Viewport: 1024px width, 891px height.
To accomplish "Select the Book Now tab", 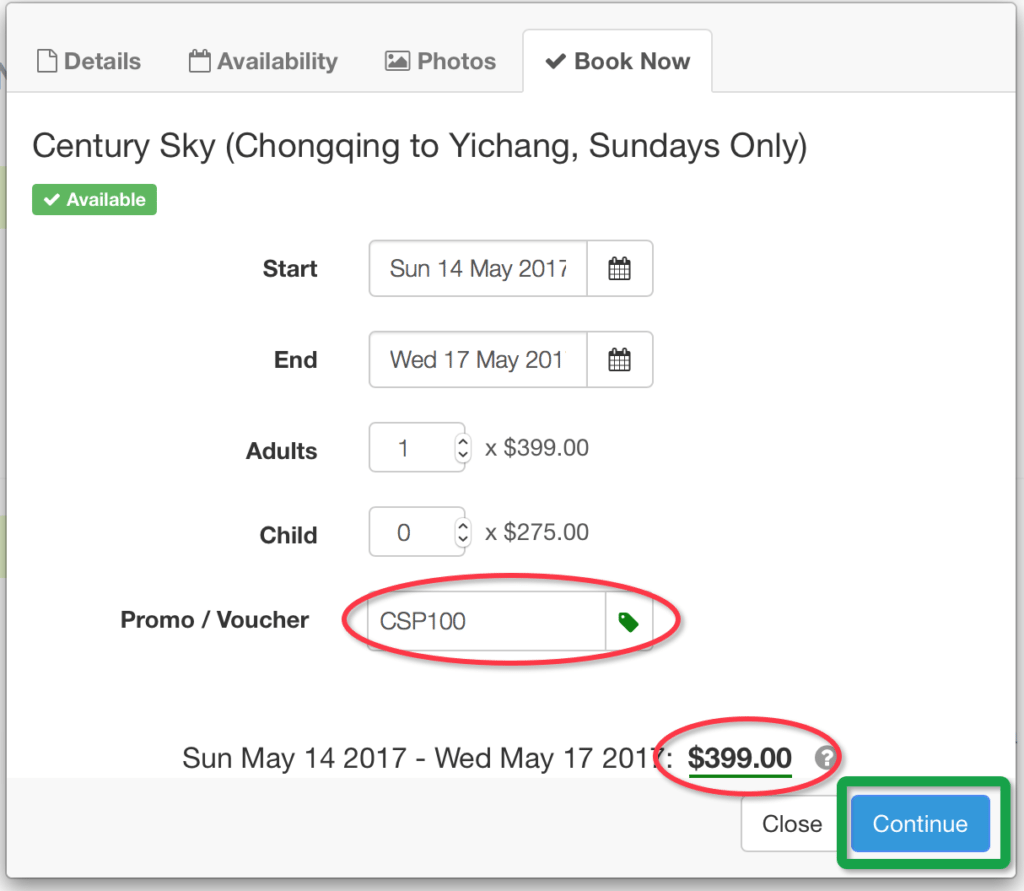I will point(617,61).
